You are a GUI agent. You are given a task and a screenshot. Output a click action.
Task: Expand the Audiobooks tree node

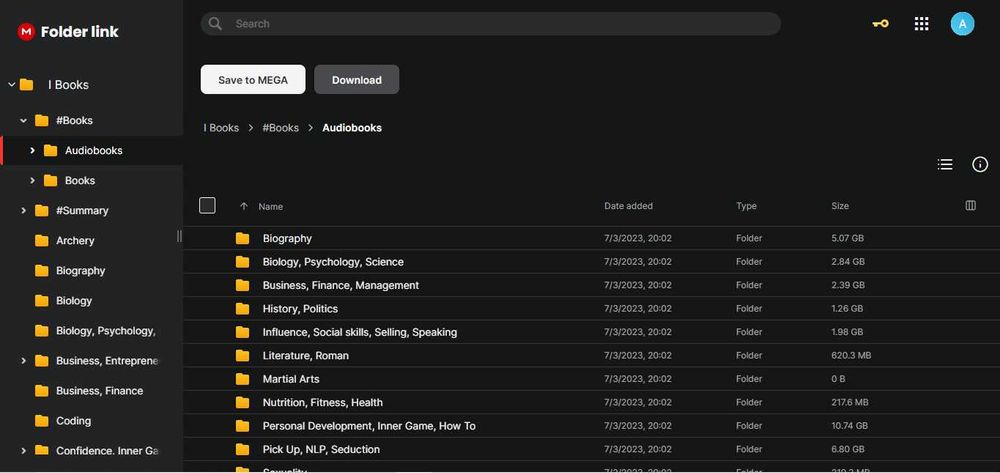pos(33,151)
